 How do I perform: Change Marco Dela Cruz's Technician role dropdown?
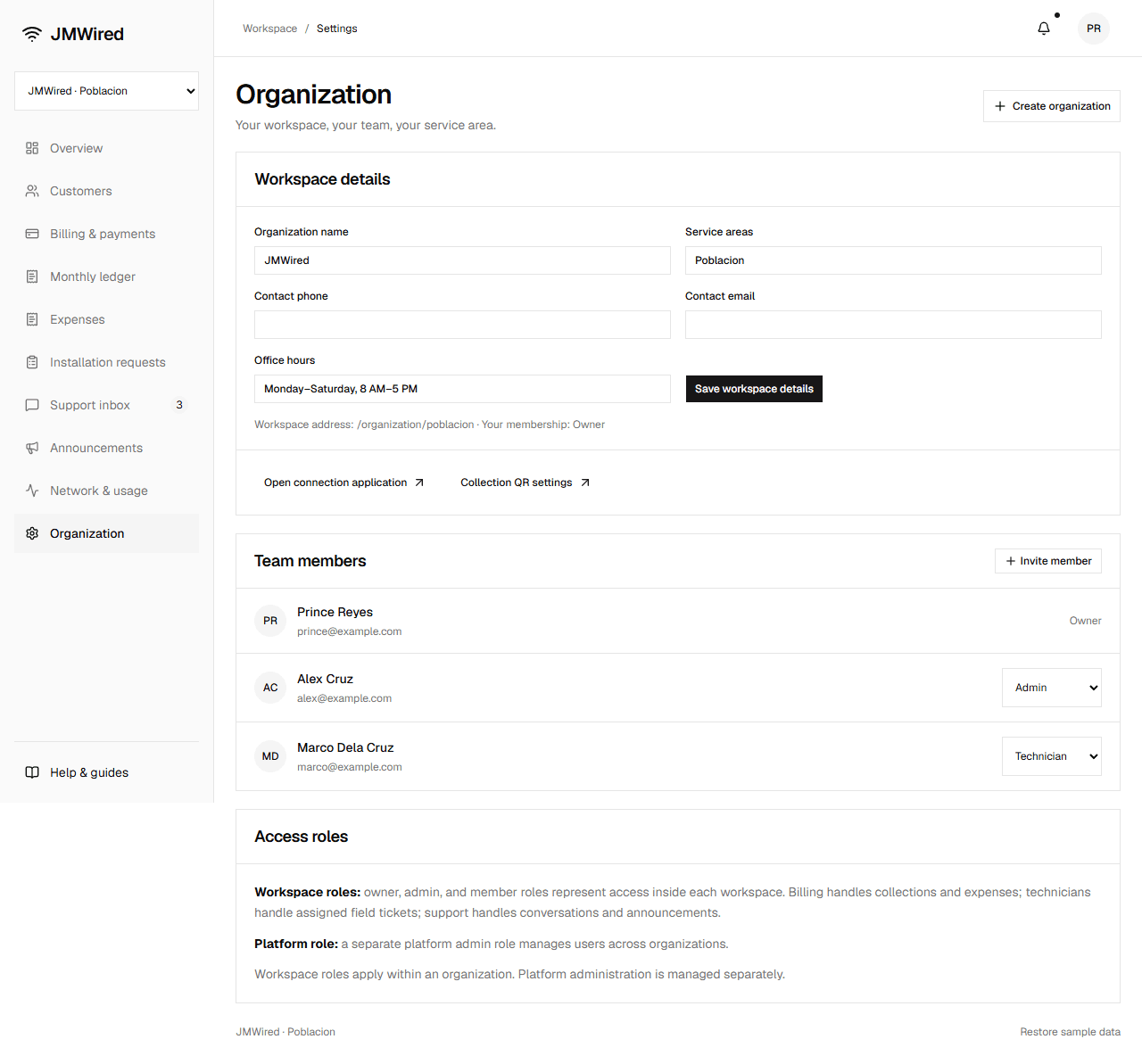1052,756
